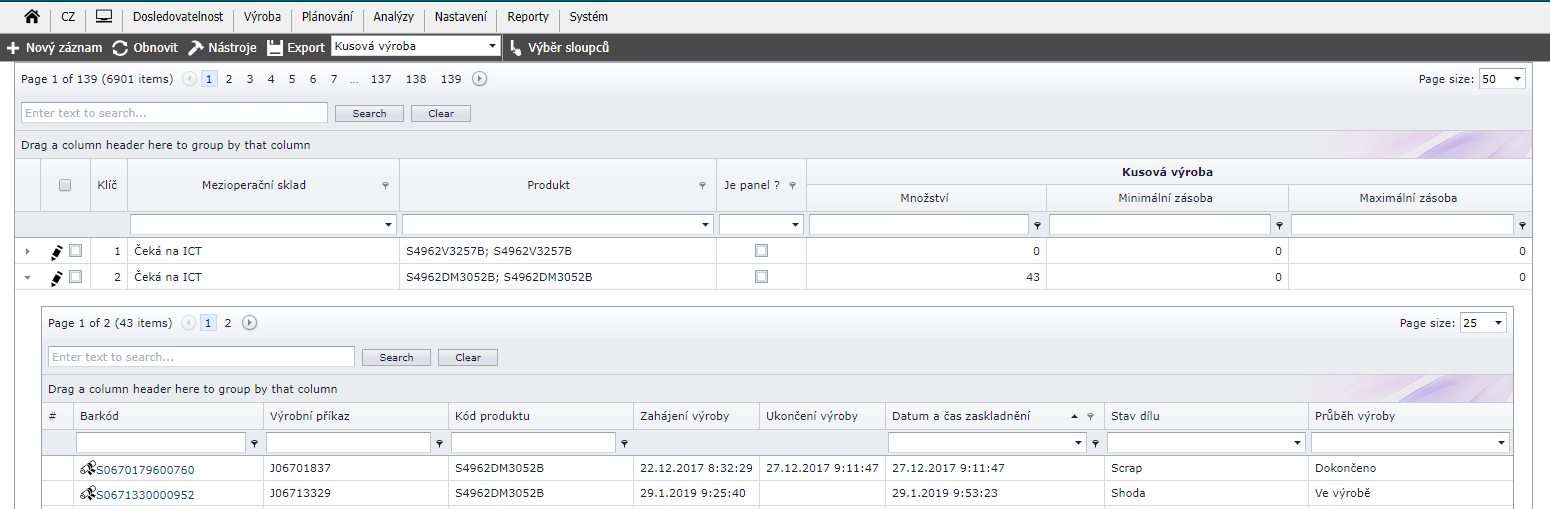Open Nástroje via the hammer icon
Viewport: 1550px width, 509px height.
click(196, 47)
